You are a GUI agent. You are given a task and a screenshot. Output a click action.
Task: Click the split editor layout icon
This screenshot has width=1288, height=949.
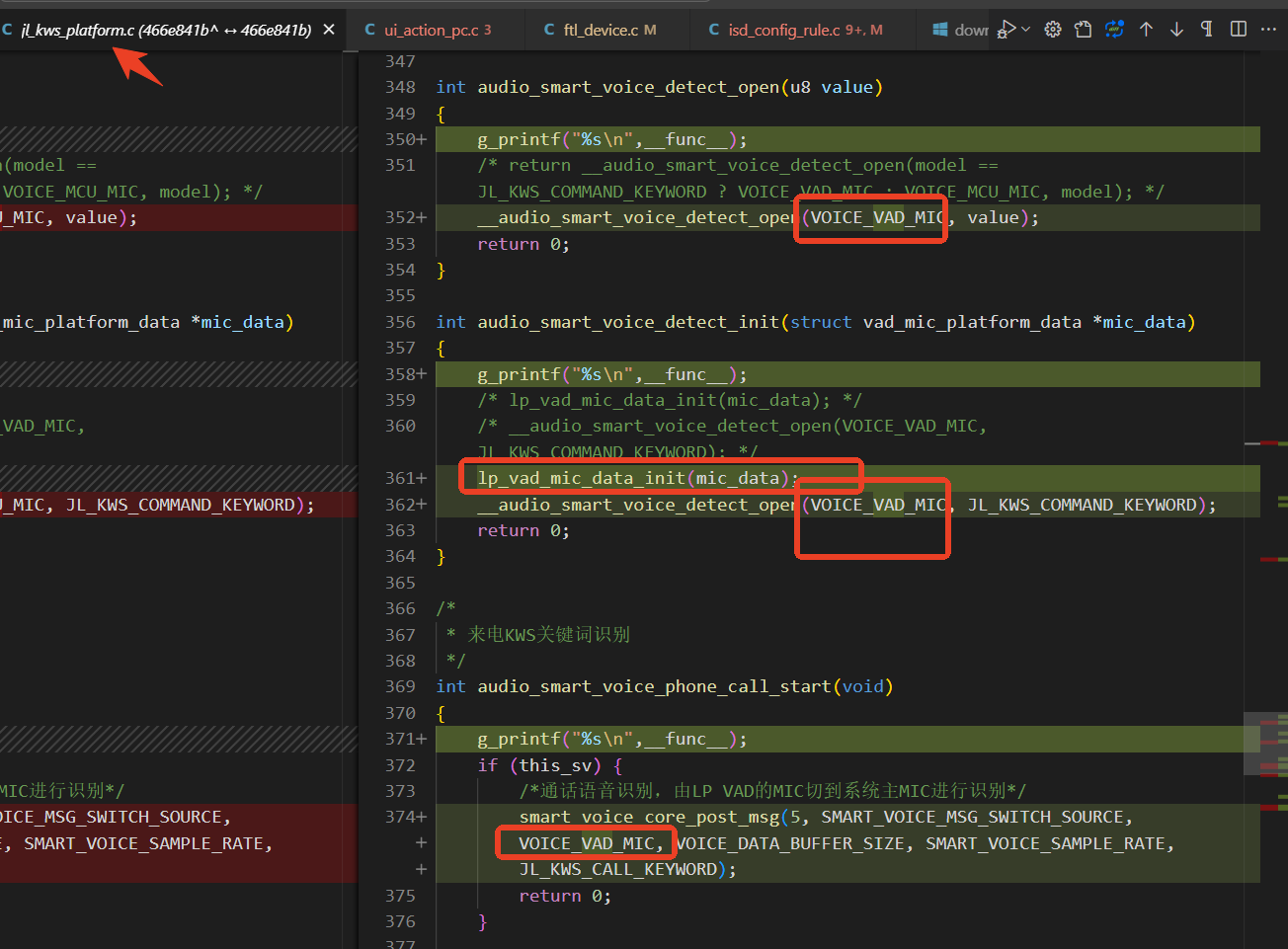click(x=1239, y=30)
